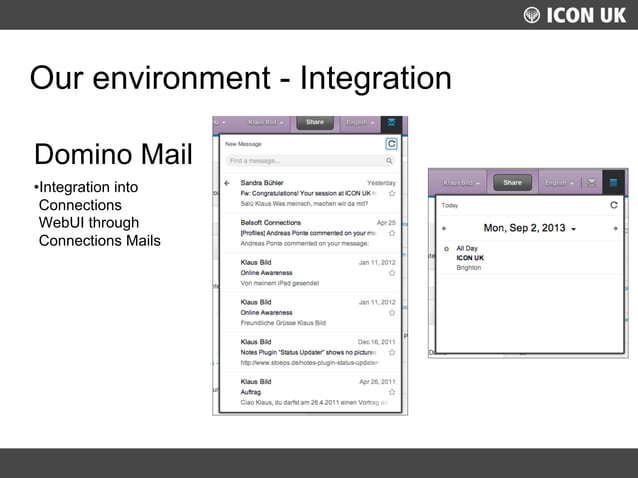Viewport: 638px width, 478px height.
Task: Go to previous day in calendar
Action: (x=444, y=229)
